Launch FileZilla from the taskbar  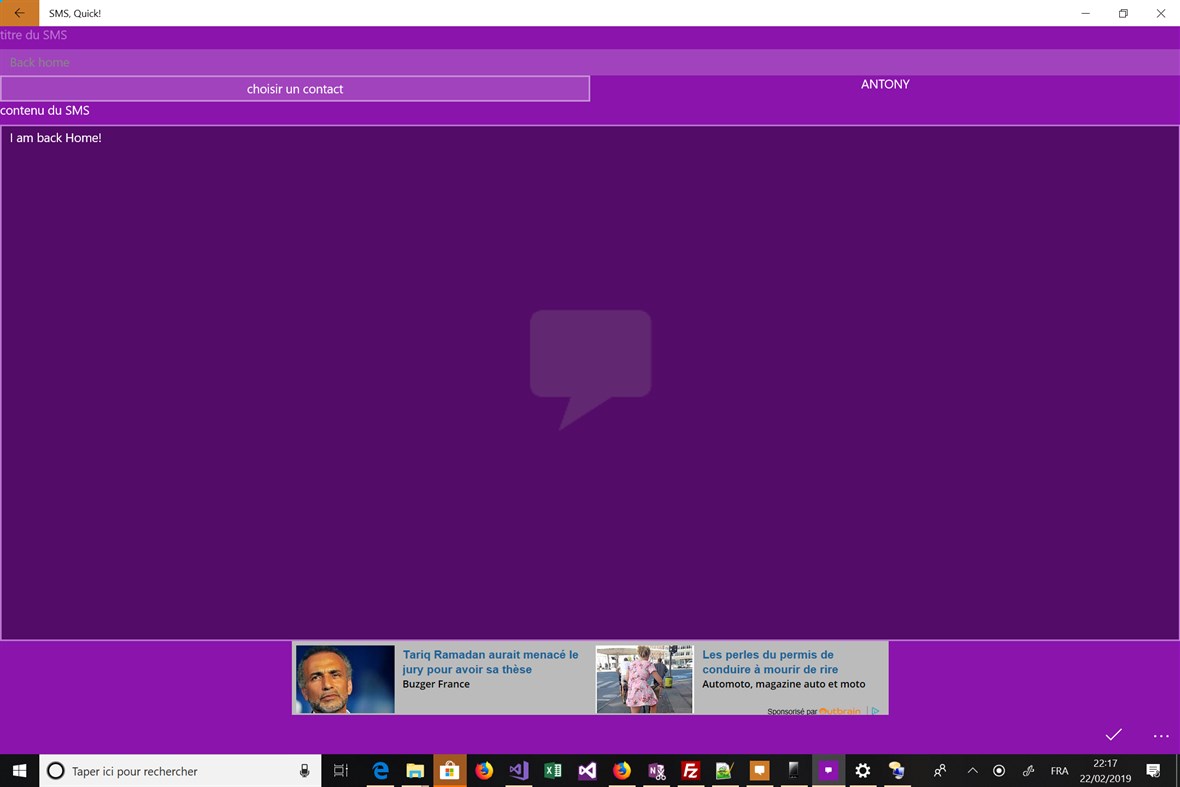pyautogui.click(x=689, y=771)
